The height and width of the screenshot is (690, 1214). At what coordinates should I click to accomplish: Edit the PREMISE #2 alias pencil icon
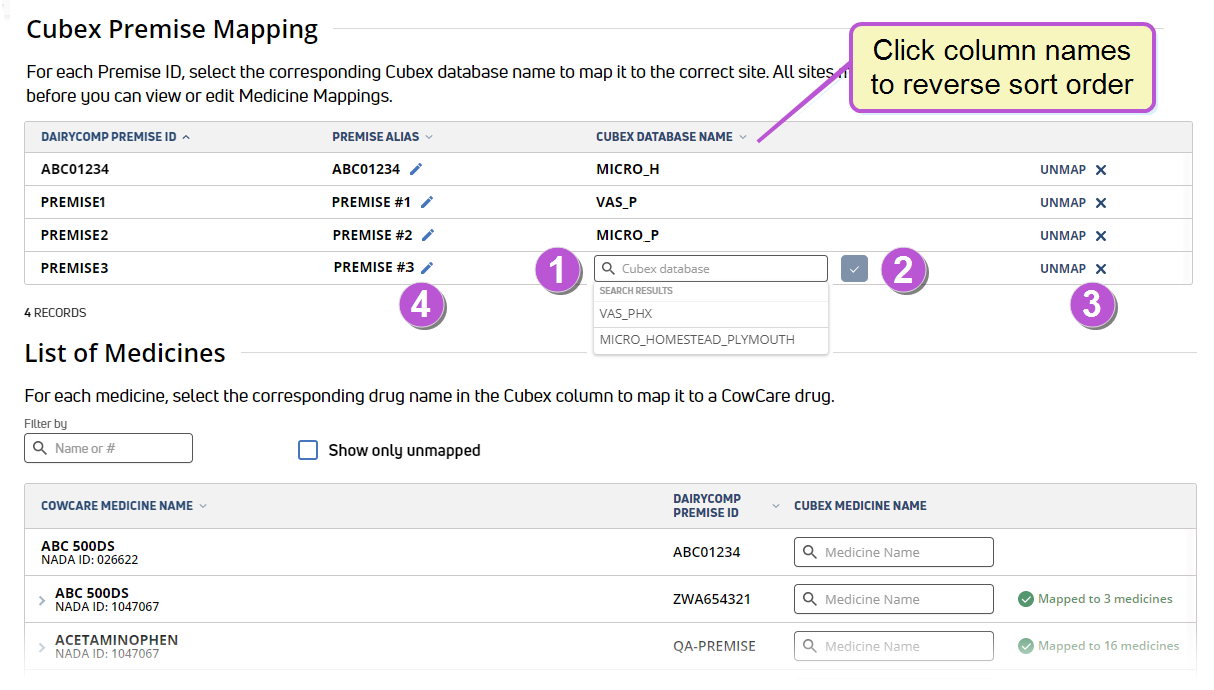click(x=428, y=235)
